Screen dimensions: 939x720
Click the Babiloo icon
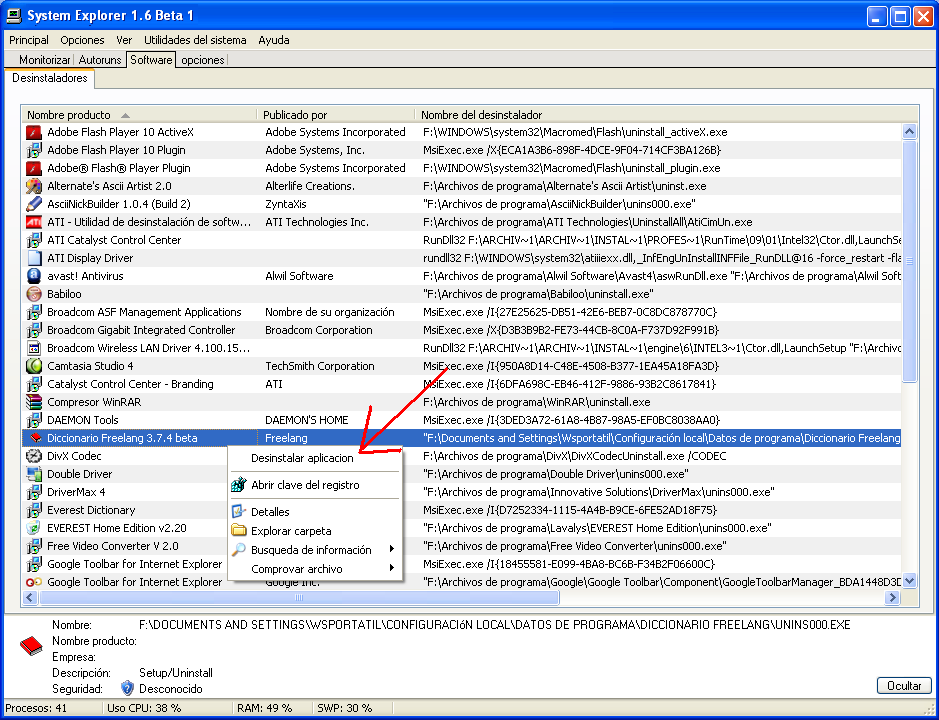point(34,294)
